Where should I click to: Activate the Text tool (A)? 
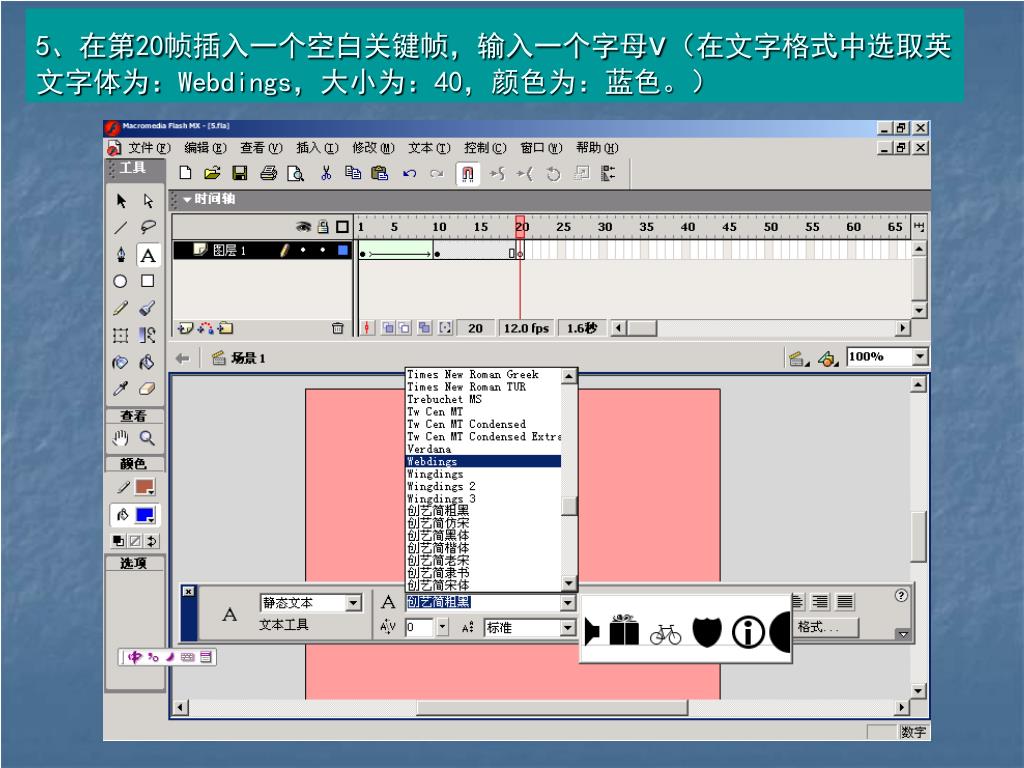coord(148,255)
